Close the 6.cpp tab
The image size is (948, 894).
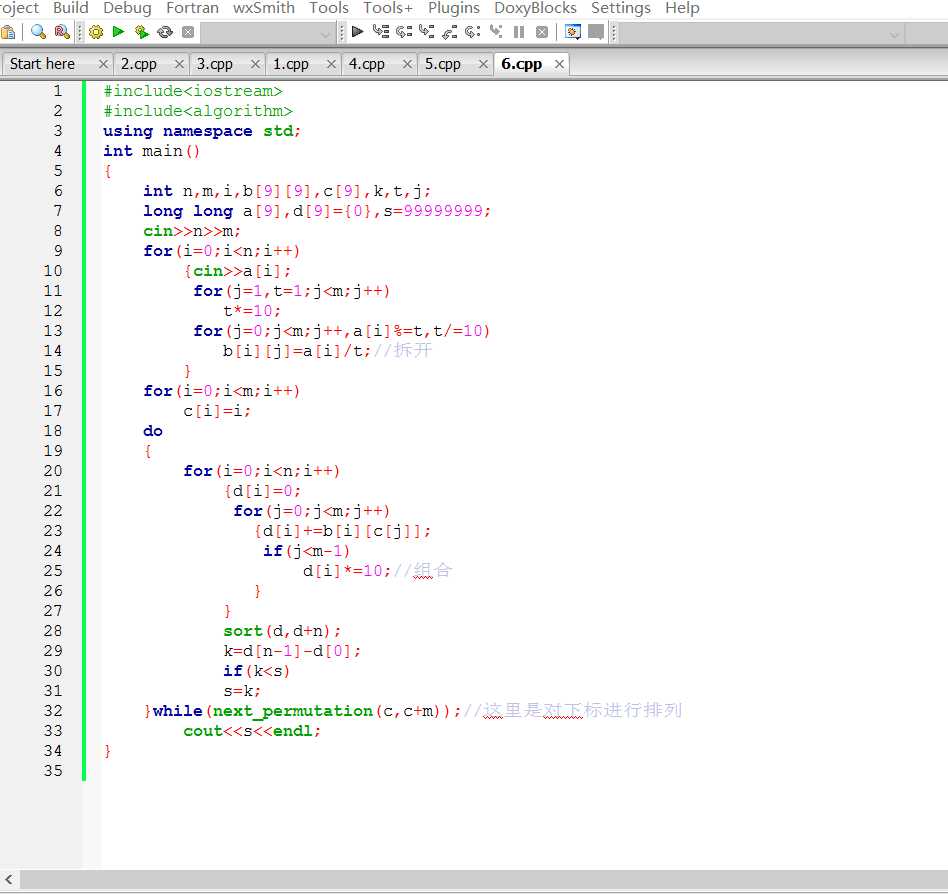point(559,64)
